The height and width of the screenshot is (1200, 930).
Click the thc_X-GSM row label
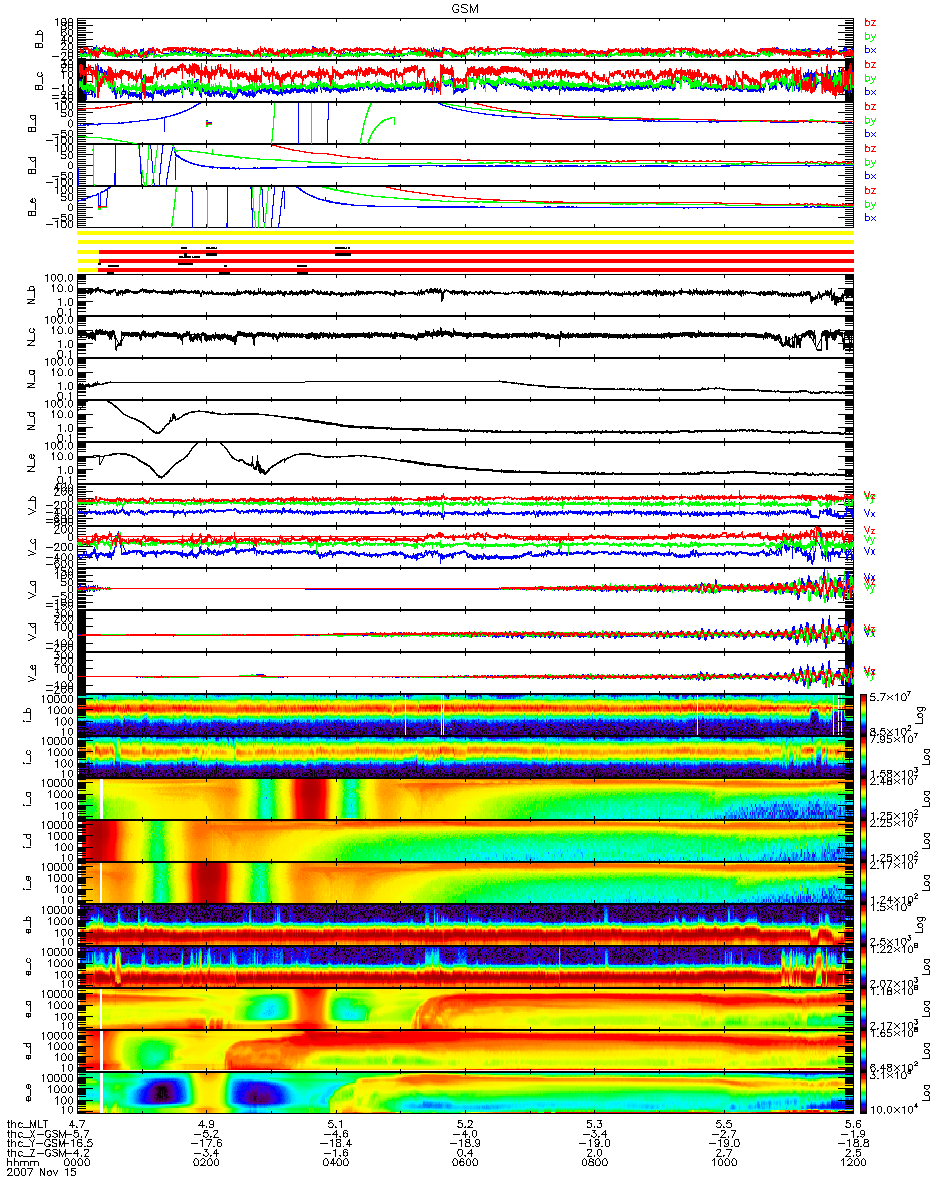pos(36,1135)
